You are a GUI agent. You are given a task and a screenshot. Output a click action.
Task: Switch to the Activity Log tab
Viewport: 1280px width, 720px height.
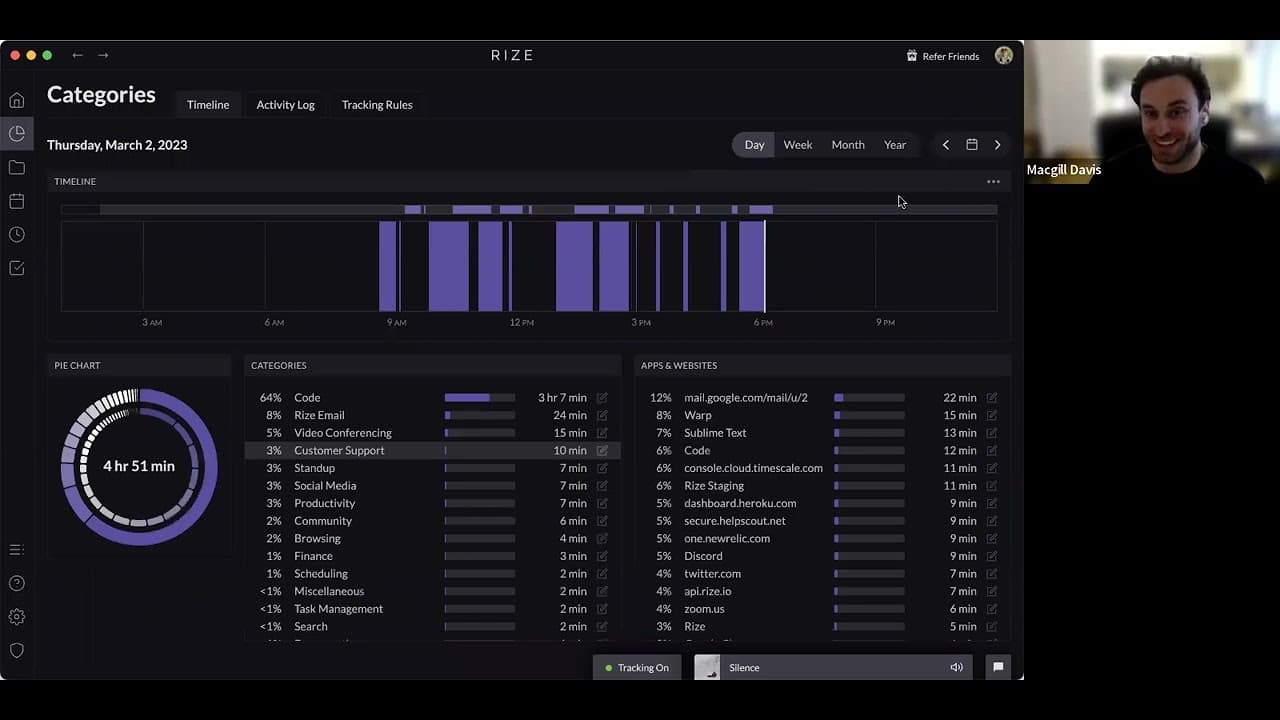click(x=285, y=105)
